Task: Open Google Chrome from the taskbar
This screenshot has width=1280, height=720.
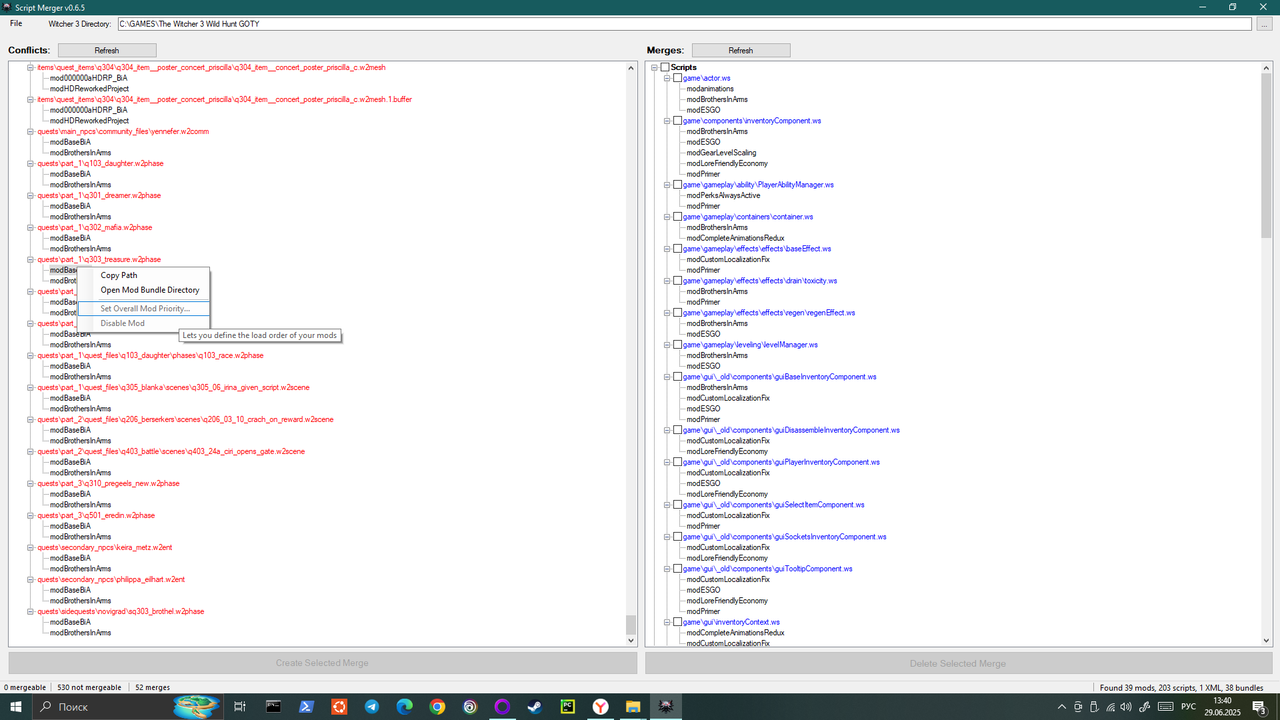Action: [437, 707]
